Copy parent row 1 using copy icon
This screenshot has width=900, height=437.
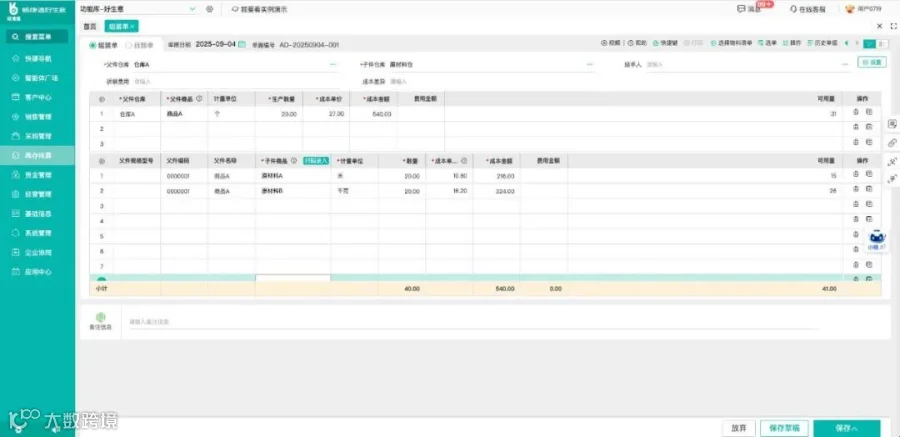click(x=869, y=113)
